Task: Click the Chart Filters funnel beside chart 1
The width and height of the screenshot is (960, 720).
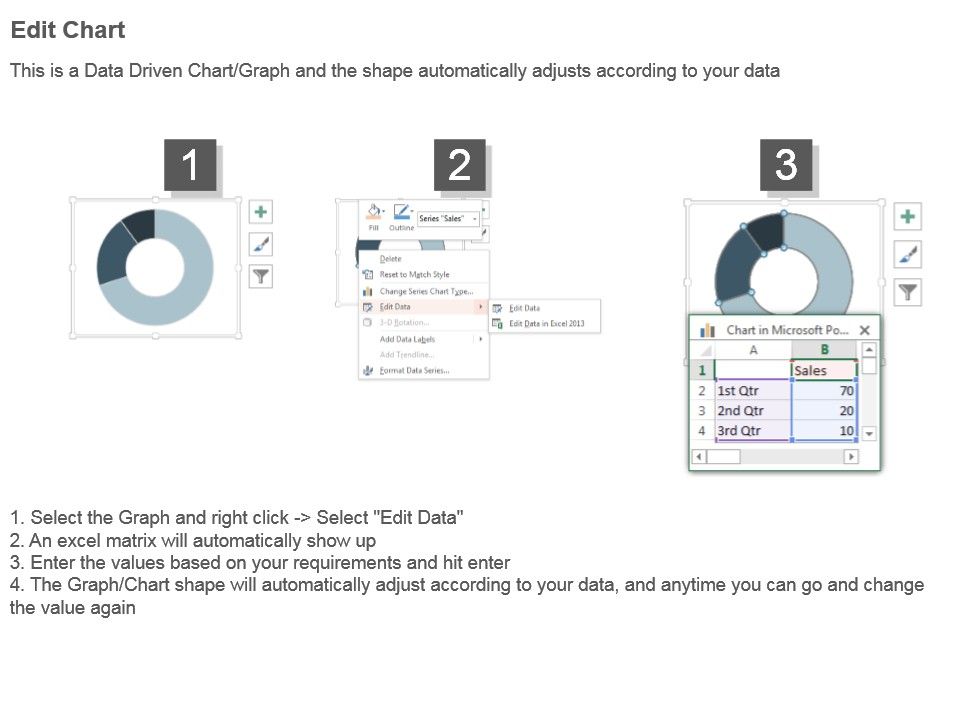Action: click(x=261, y=277)
